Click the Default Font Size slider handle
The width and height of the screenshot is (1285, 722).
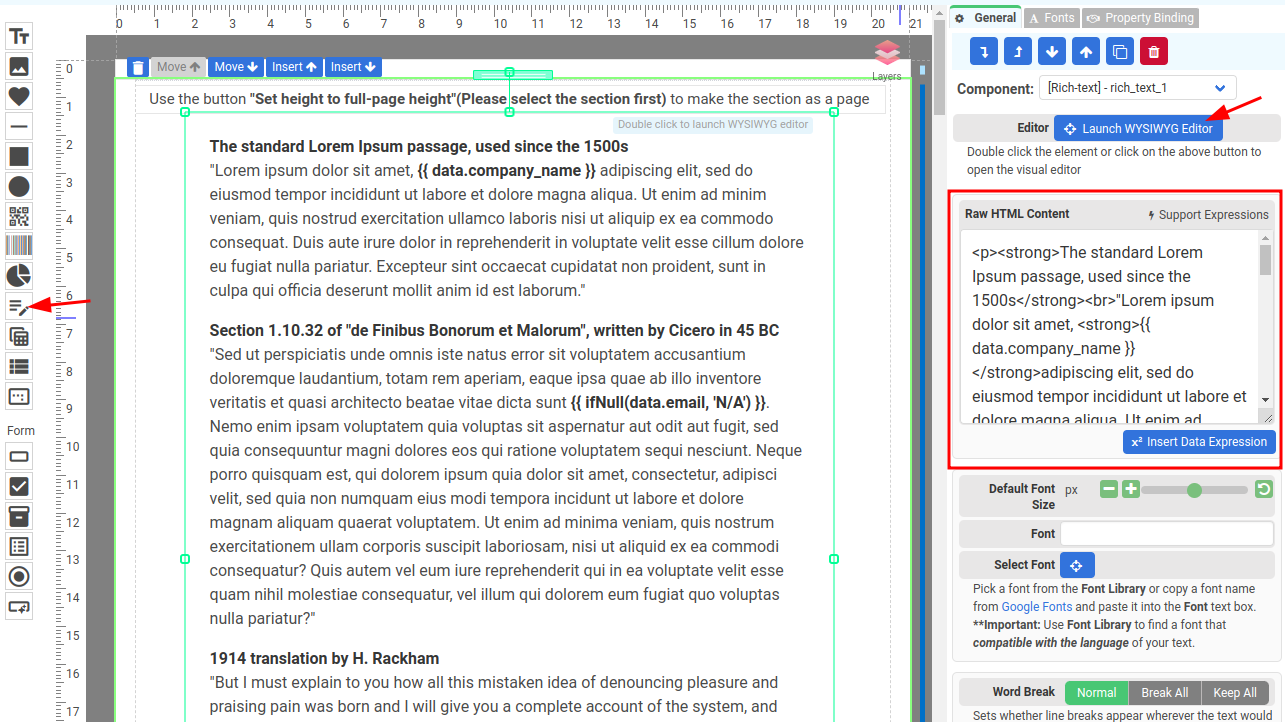(x=1194, y=490)
